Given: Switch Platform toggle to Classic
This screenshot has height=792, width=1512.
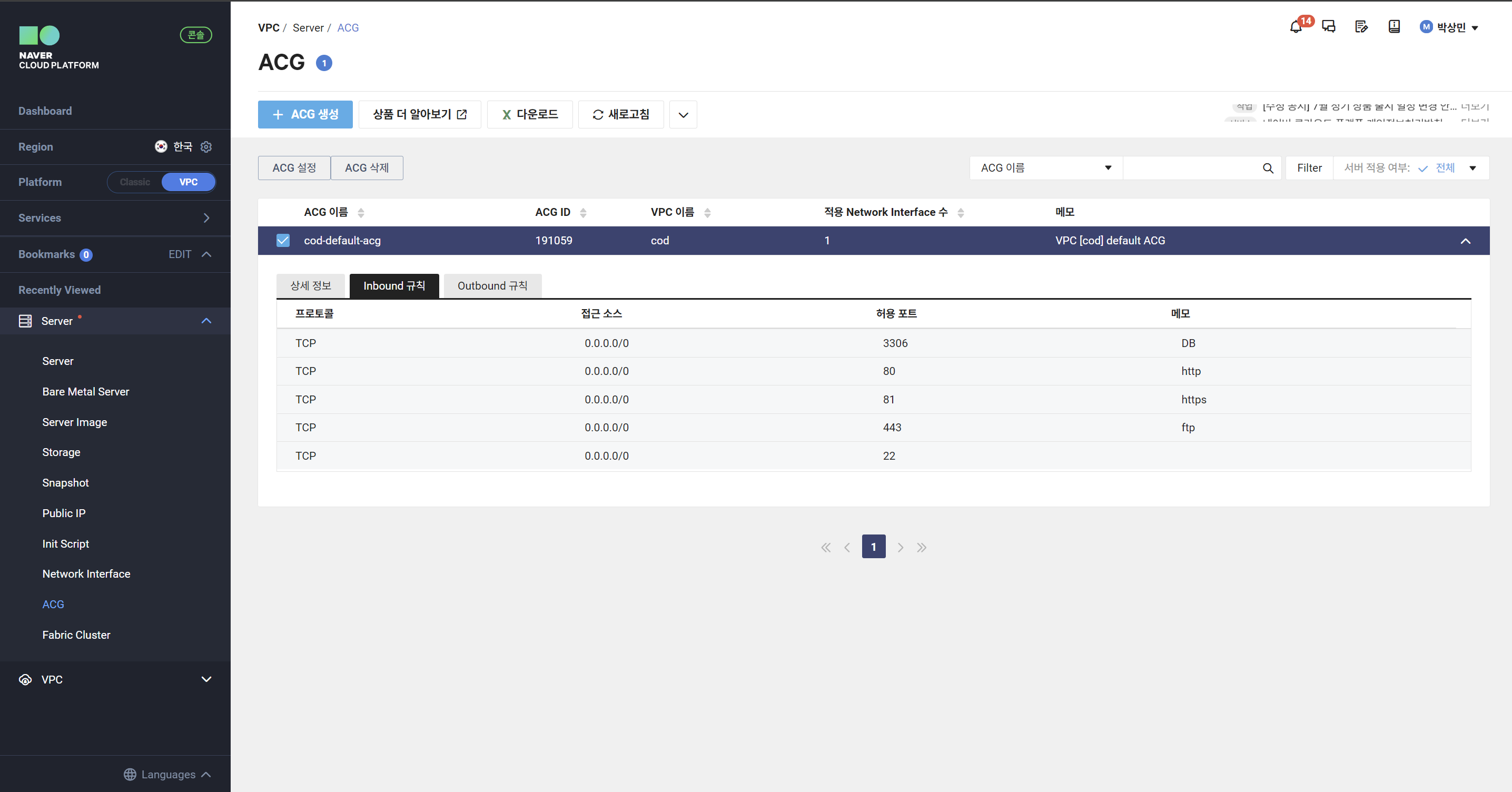Looking at the screenshot, I should [x=135, y=182].
